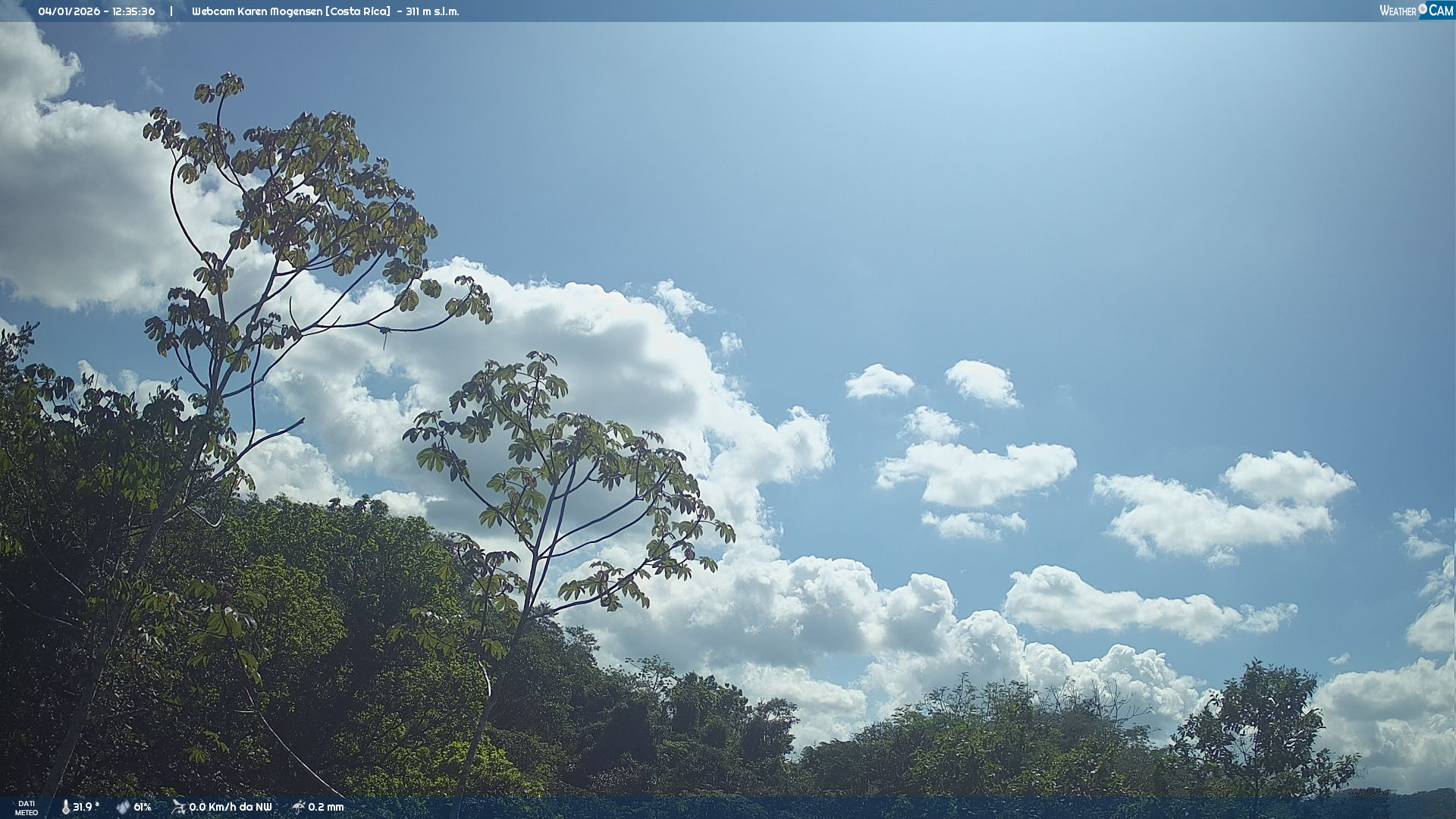Click the rain umbrella precipitation icon
Viewport: 1456px width, 819px height.
click(x=298, y=807)
